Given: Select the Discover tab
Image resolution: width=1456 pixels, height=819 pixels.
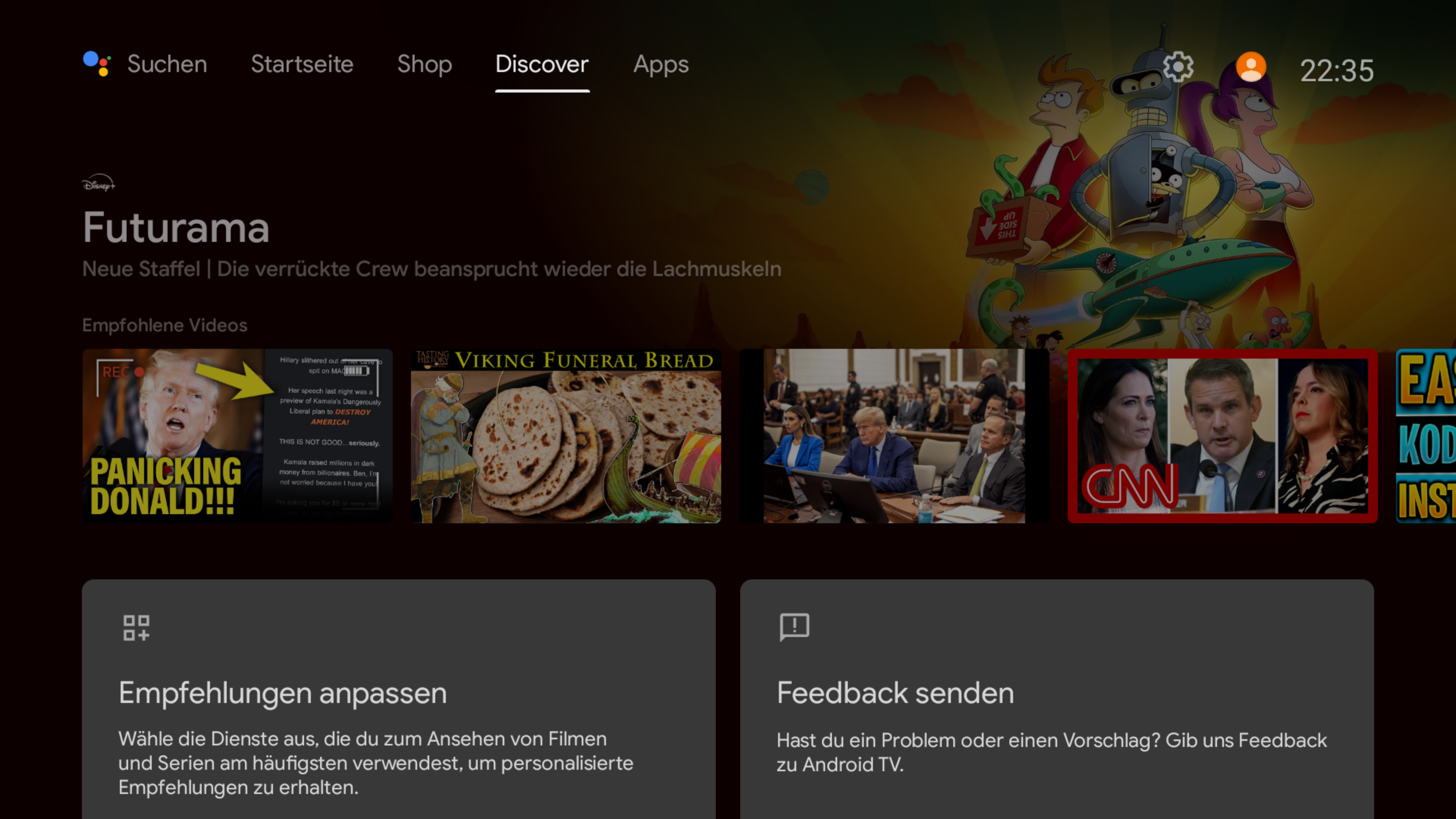Looking at the screenshot, I should 542,64.
